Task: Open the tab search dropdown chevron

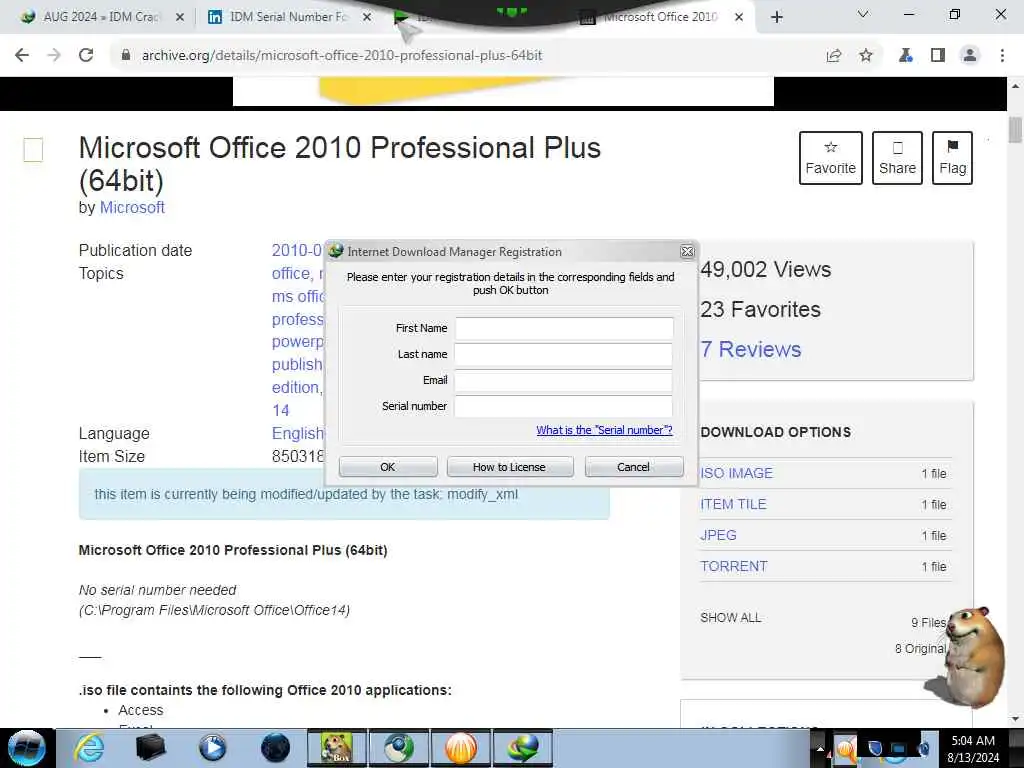Action: [x=863, y=14]
